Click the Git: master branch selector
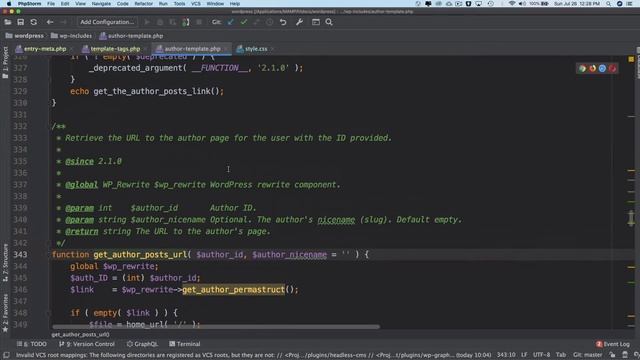The height and width of the screenshot is (360, 640). (x=587, y=355)
